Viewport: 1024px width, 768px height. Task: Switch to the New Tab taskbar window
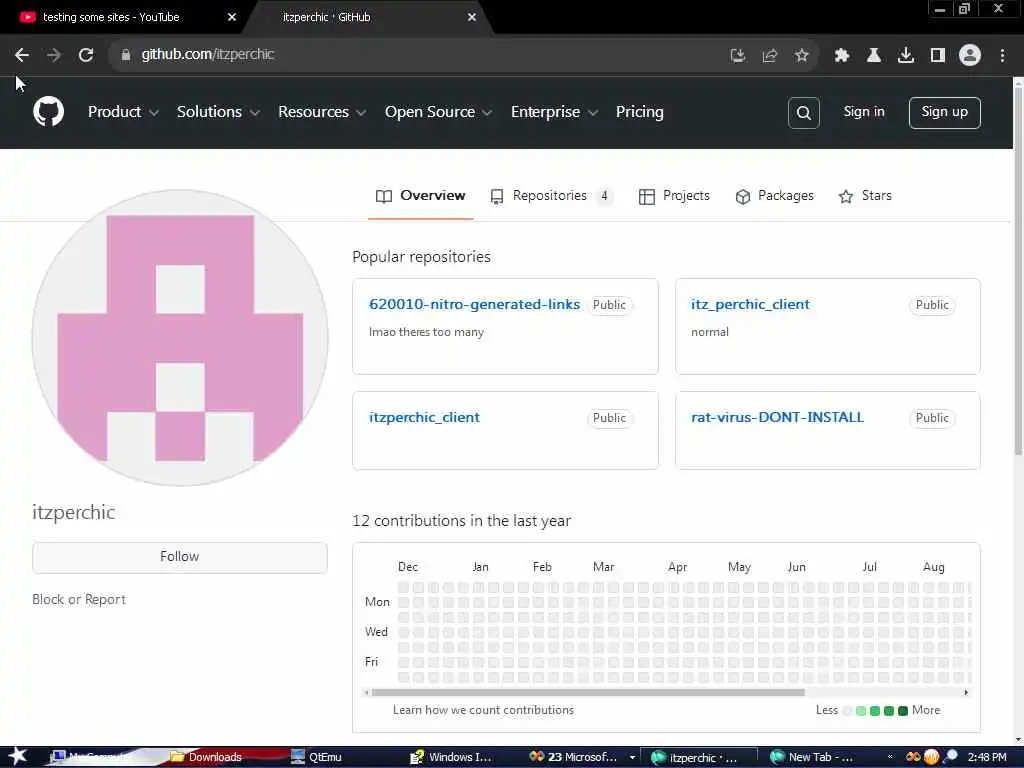(x=812, y=757)
